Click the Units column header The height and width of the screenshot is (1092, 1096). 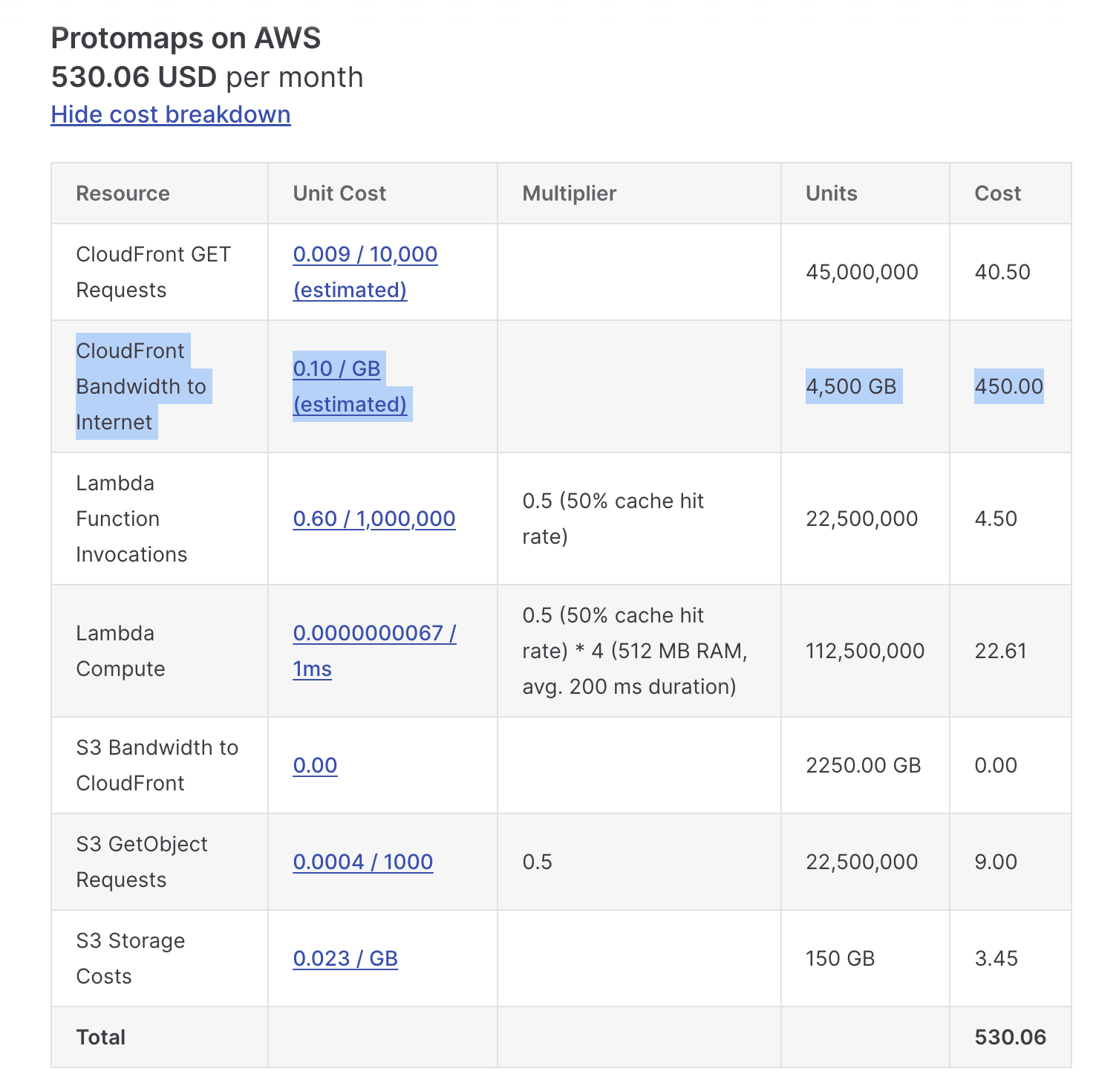832,193
